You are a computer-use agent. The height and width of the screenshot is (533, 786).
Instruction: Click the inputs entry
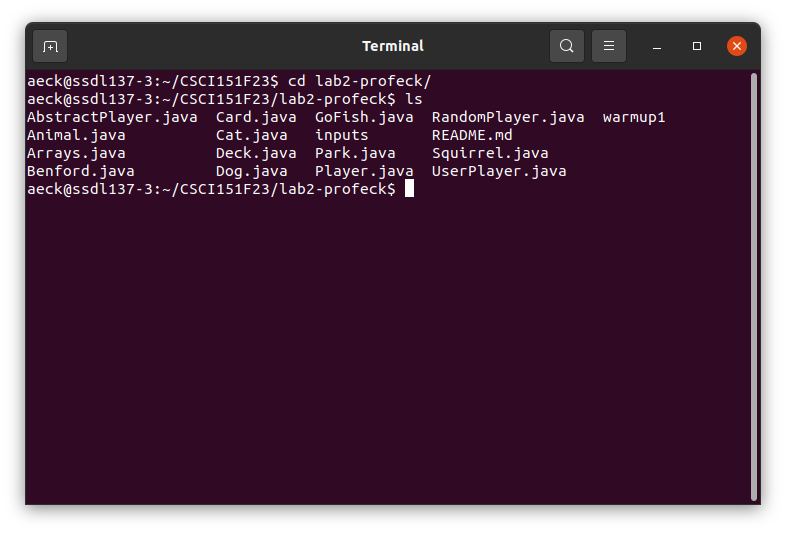click(x=341, y=135)
